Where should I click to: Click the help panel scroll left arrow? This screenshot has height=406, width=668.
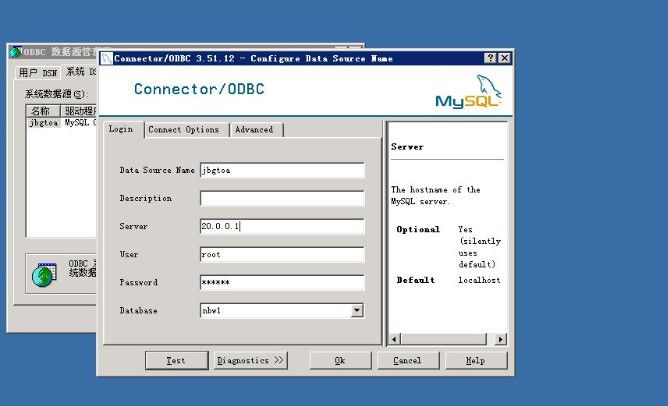tap(395, 339)
